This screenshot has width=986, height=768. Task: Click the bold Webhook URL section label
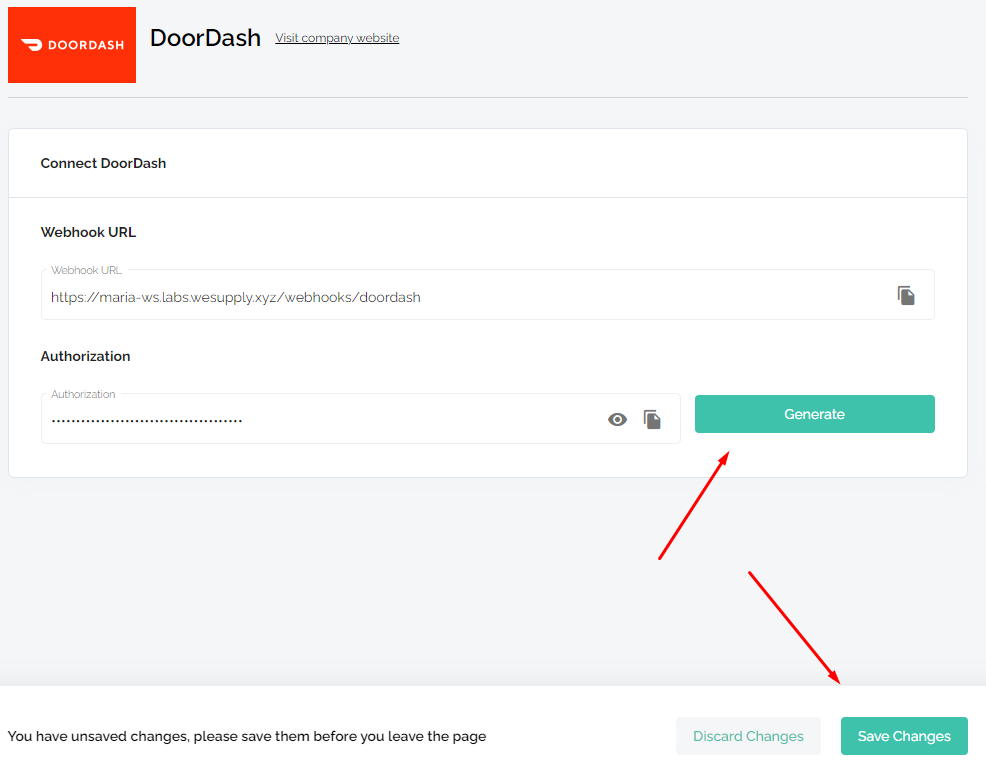[x=88, y=232]
